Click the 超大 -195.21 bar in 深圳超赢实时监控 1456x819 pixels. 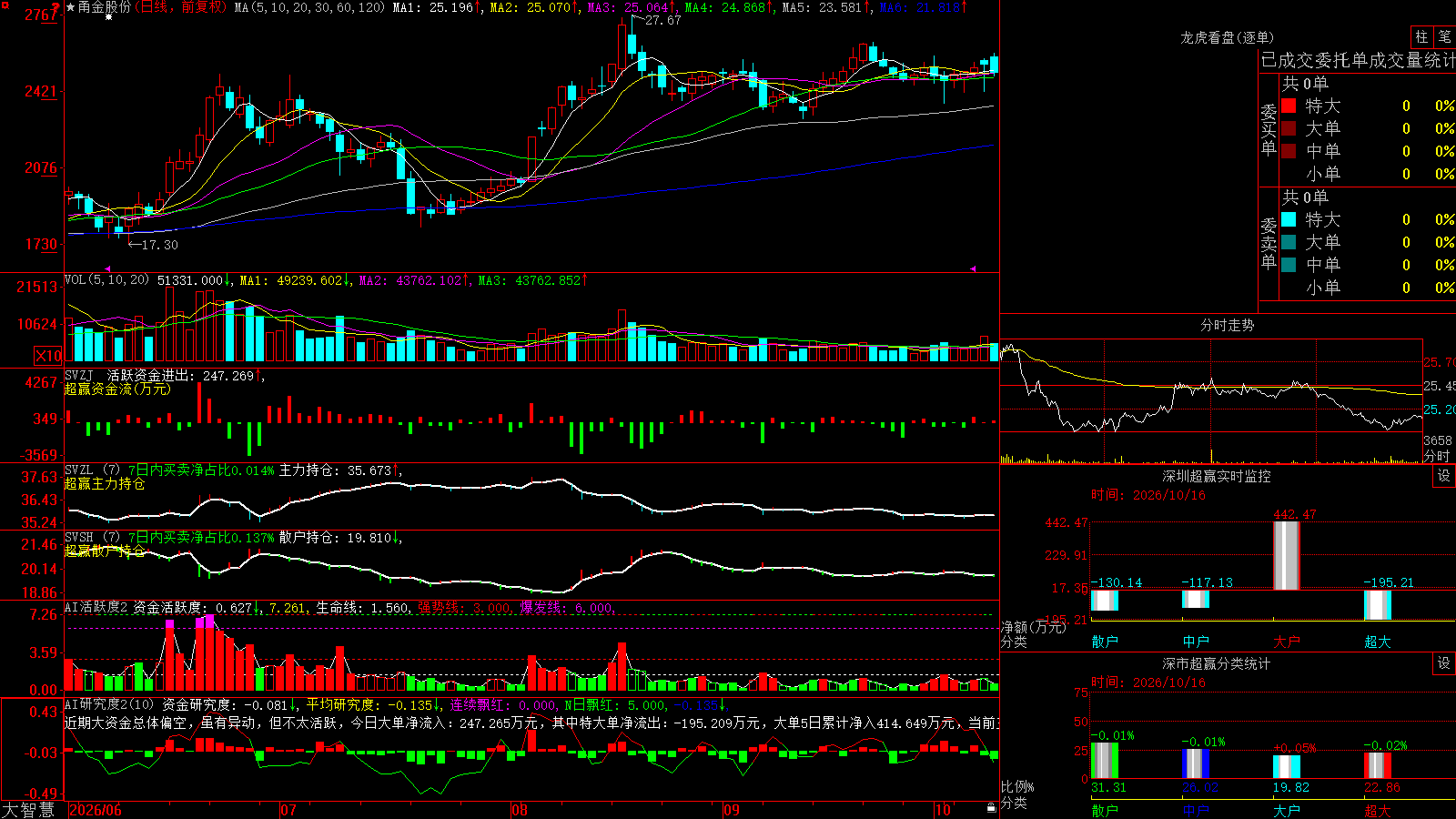1378,605
